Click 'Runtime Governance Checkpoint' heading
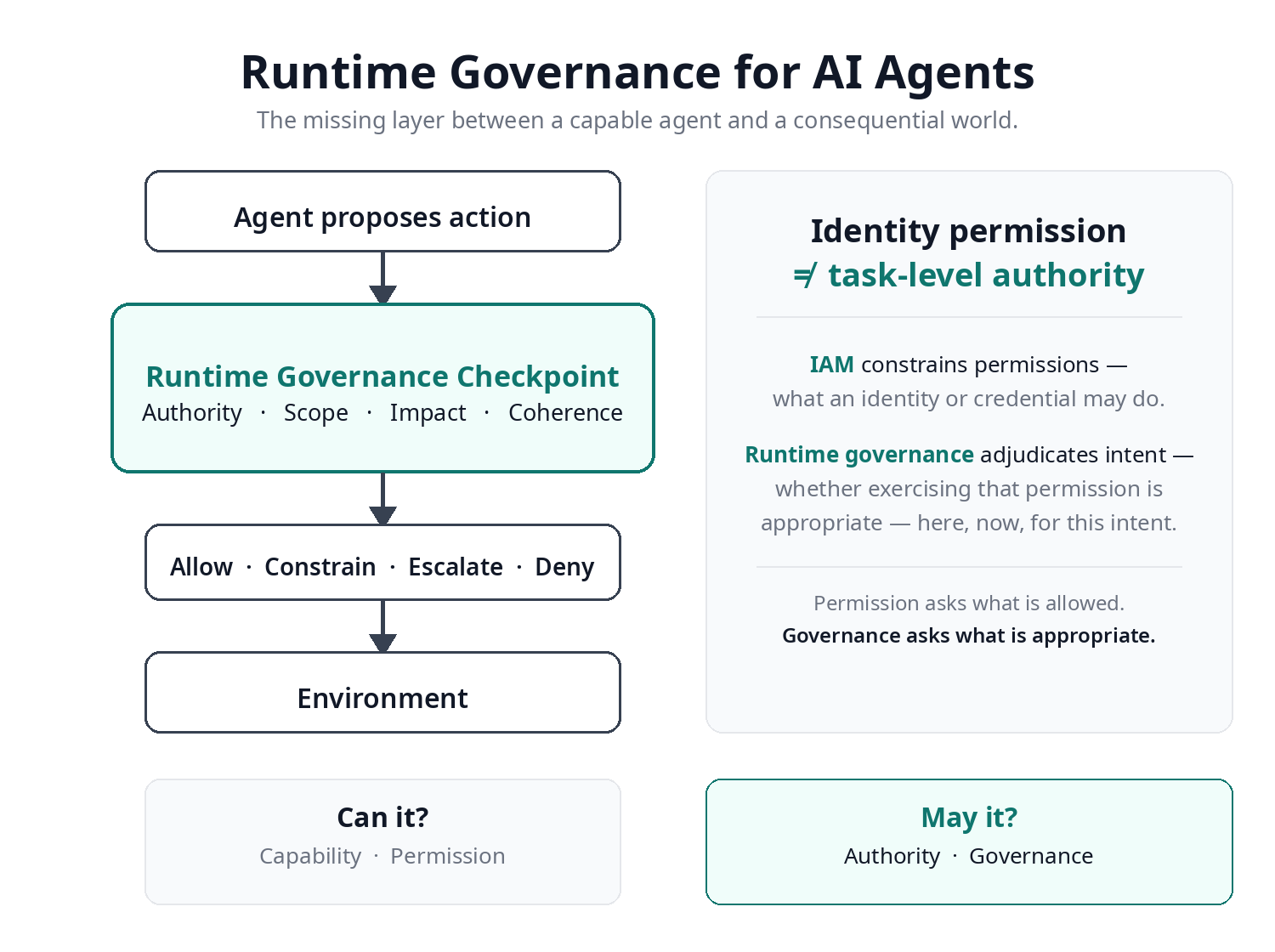Image resolution: width=1275 pixels, height=952 pixels. 382,377
